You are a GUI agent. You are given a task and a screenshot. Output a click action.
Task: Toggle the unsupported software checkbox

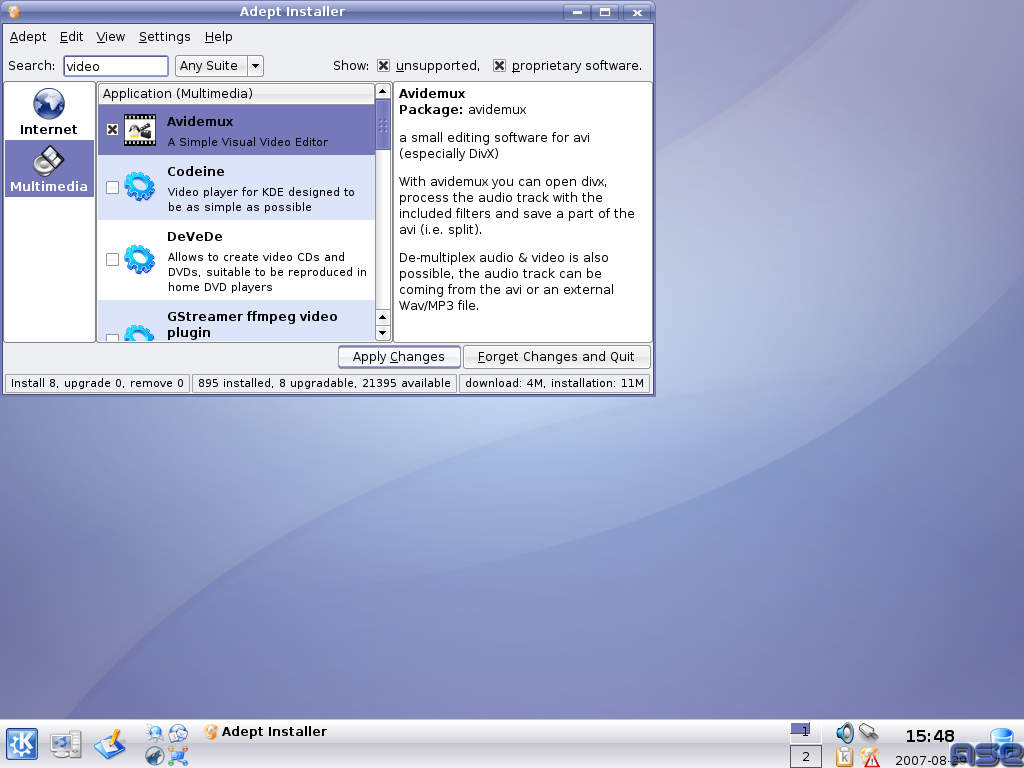(383, 65)
